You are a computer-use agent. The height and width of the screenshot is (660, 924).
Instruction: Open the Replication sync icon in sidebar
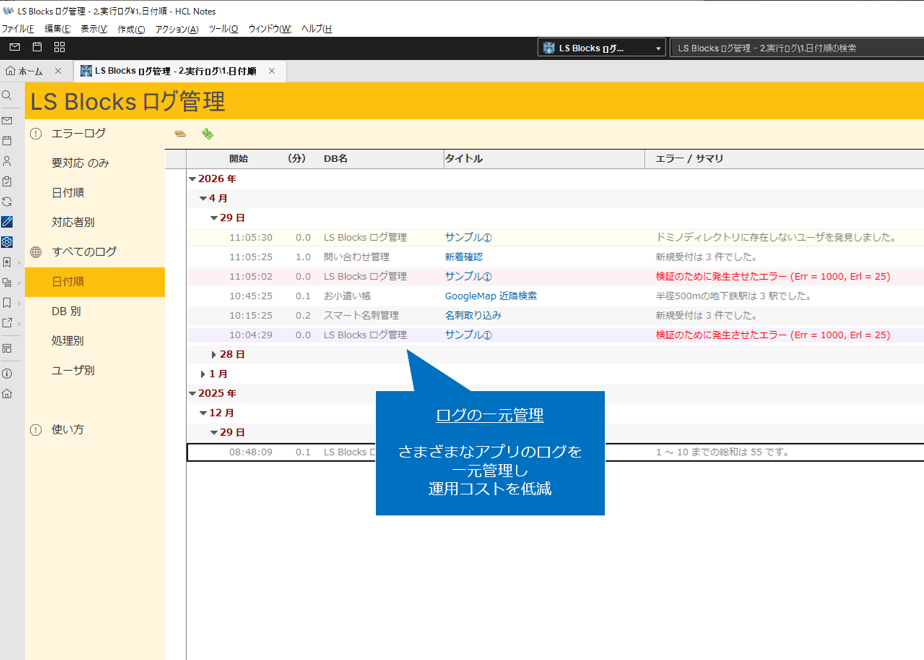tap(7, 202)
